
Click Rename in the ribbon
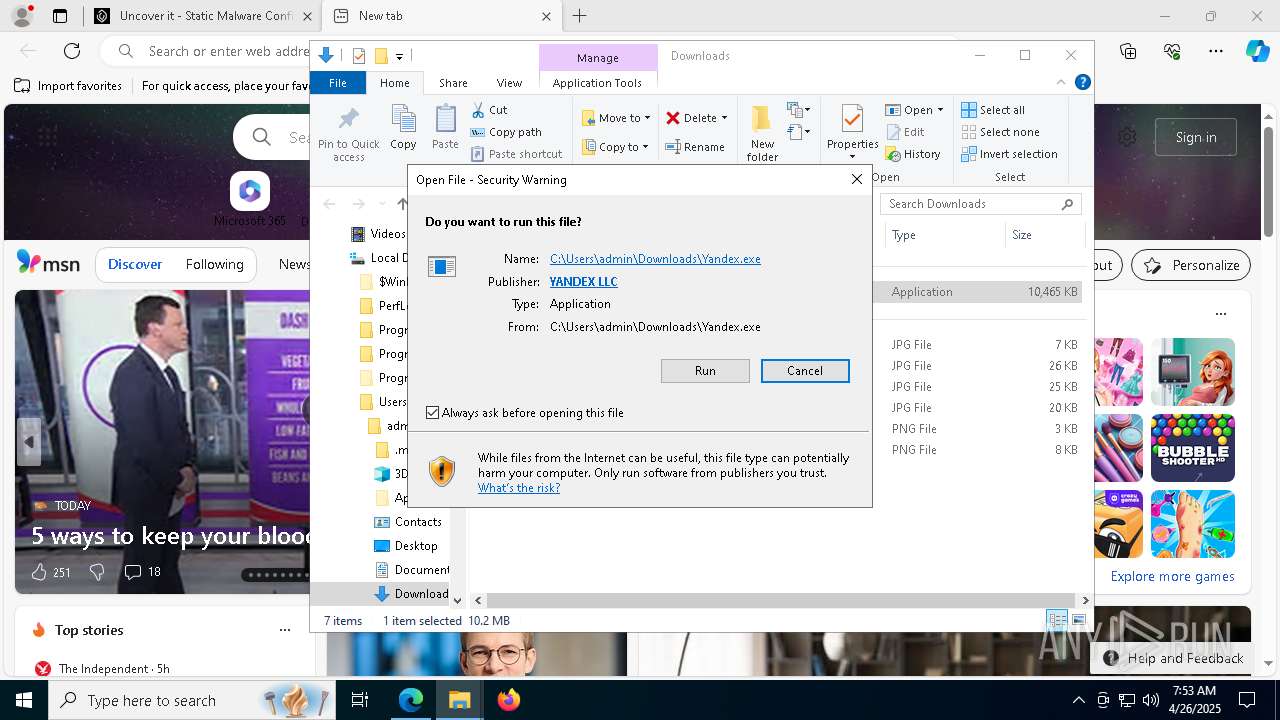click(x=696, y=147)
